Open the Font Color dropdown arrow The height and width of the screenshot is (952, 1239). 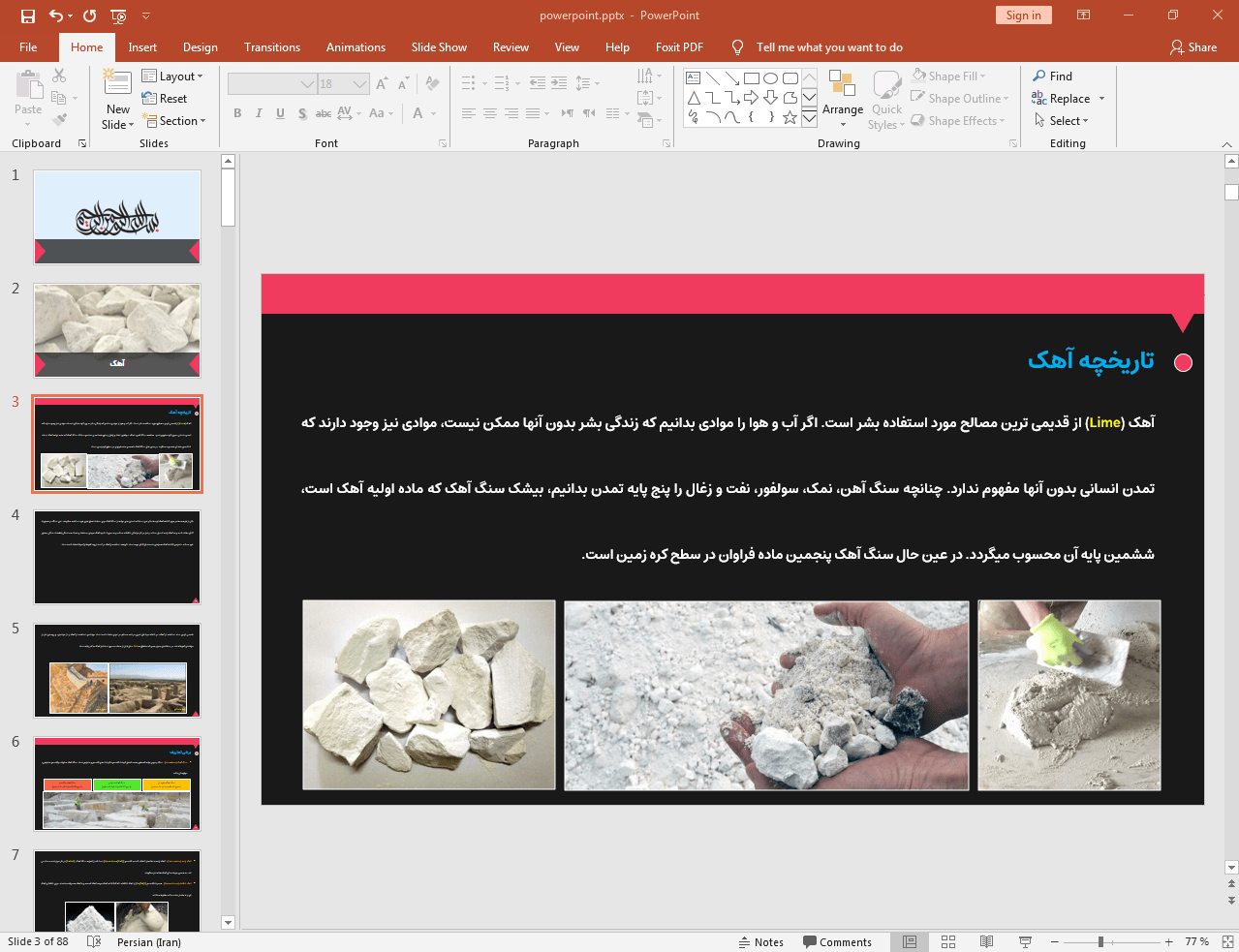pyautogui.click(x=433, y=113)
